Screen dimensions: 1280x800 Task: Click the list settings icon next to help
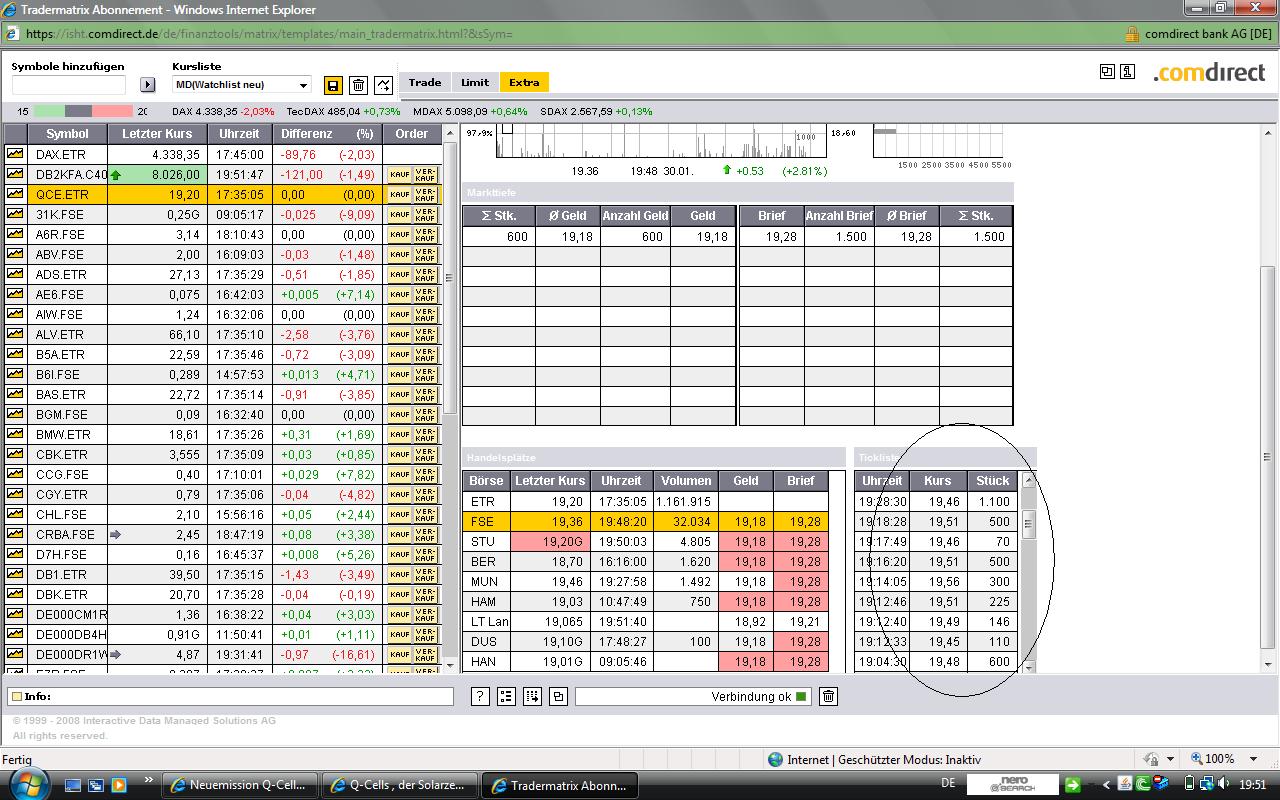click(x=506, y=697)
